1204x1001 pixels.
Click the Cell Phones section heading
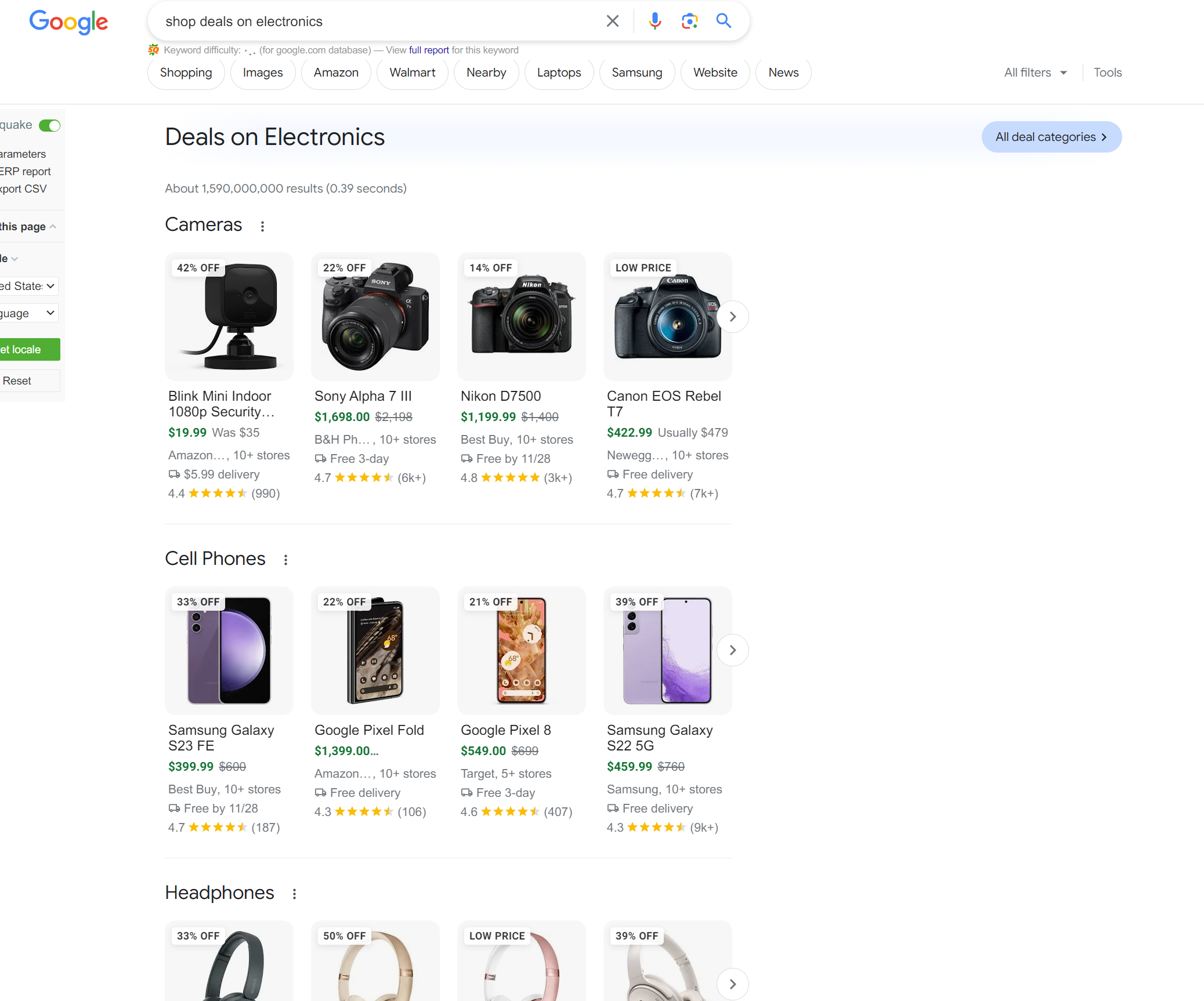click(x=215, y=558)
